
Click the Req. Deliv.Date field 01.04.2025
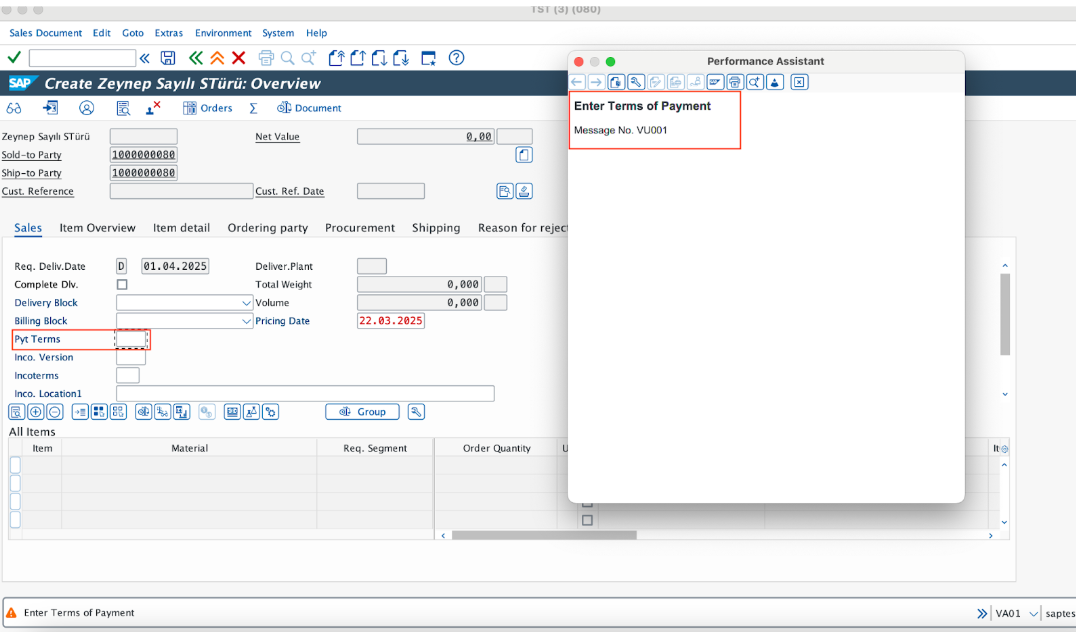coord(175,266)
